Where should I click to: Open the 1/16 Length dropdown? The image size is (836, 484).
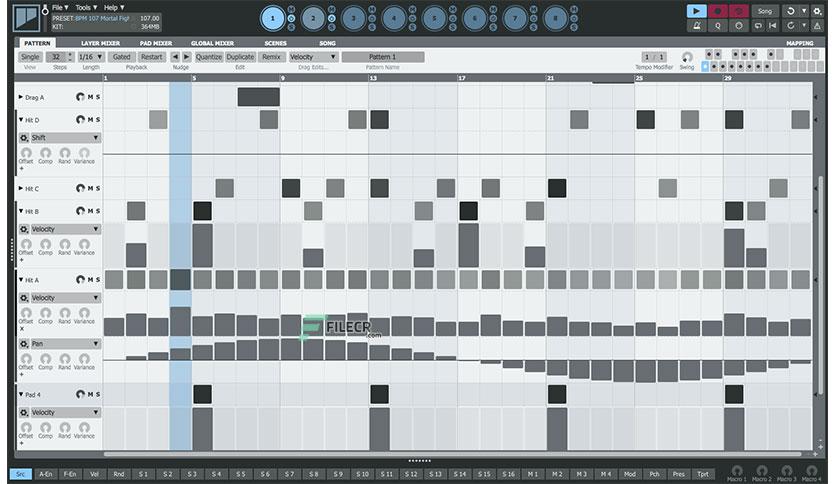[91, 57]
